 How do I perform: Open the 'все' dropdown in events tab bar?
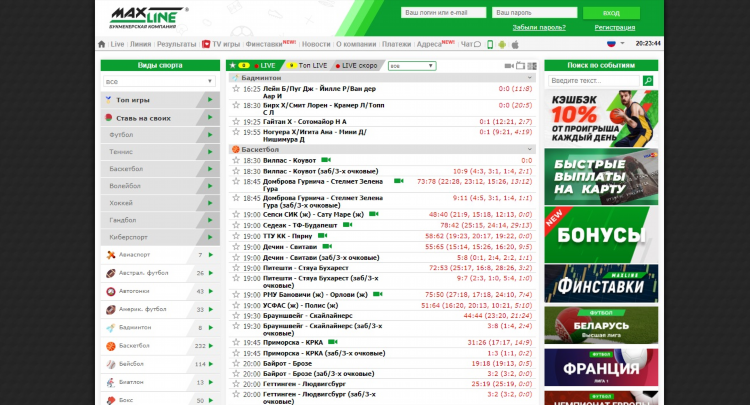coord(412,66)
